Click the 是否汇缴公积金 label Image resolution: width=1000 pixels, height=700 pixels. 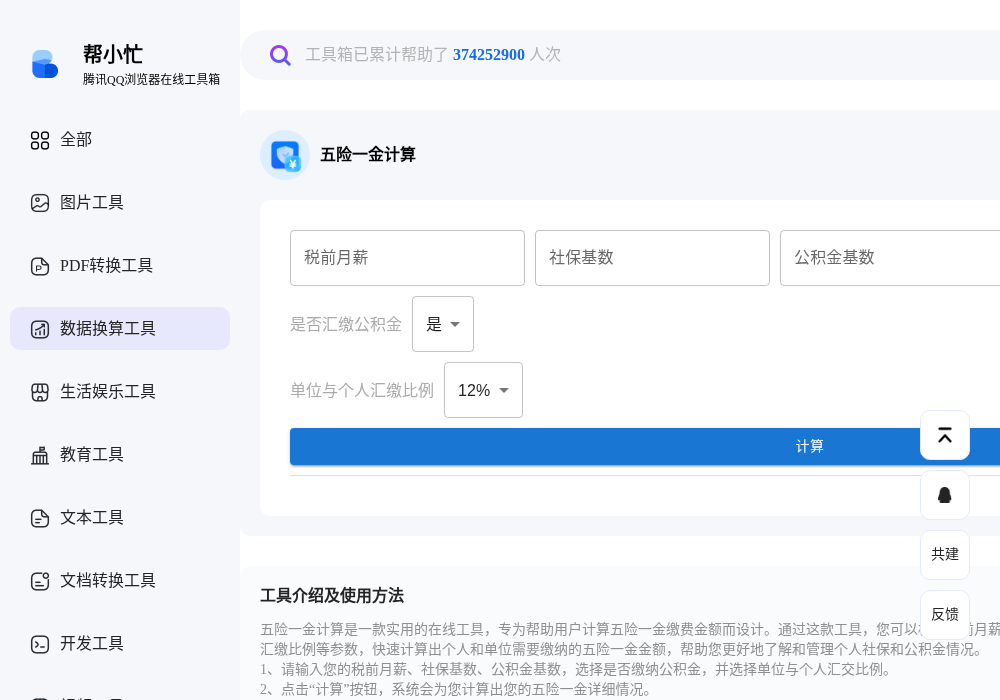pos(346,324)
